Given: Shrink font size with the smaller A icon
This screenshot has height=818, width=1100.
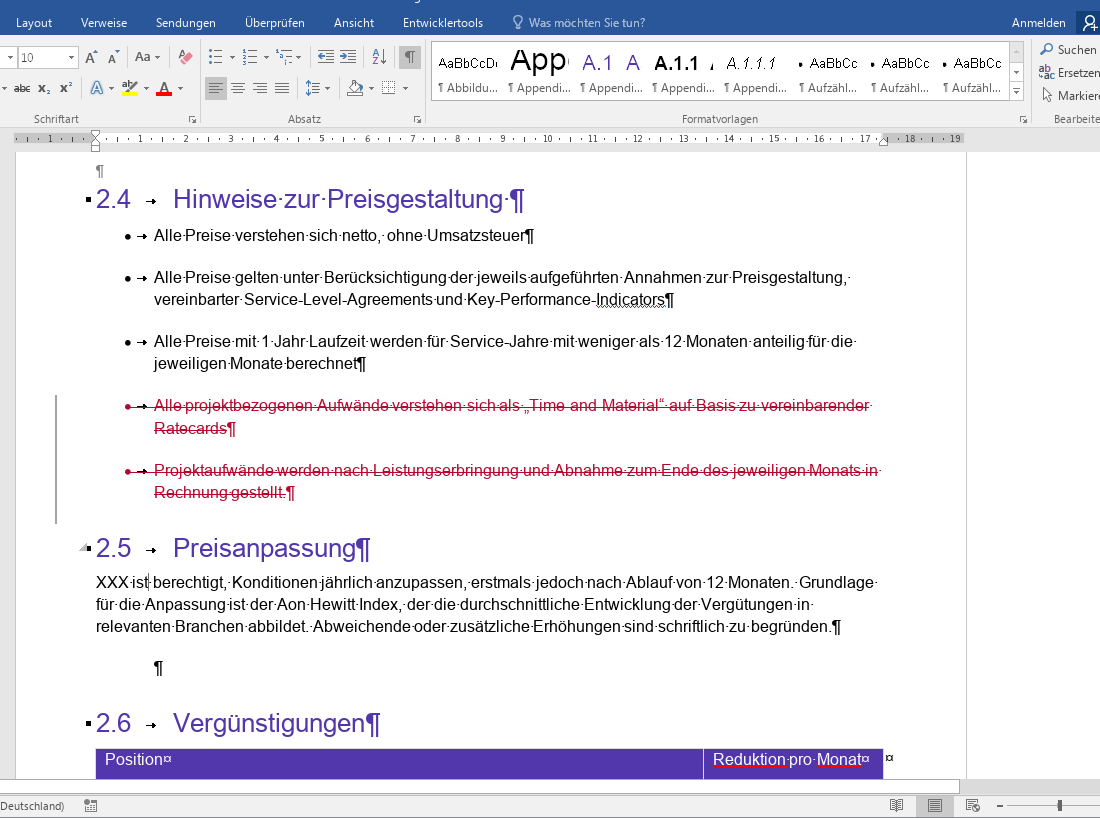Looking at the screenshot, I should [113, 58].
